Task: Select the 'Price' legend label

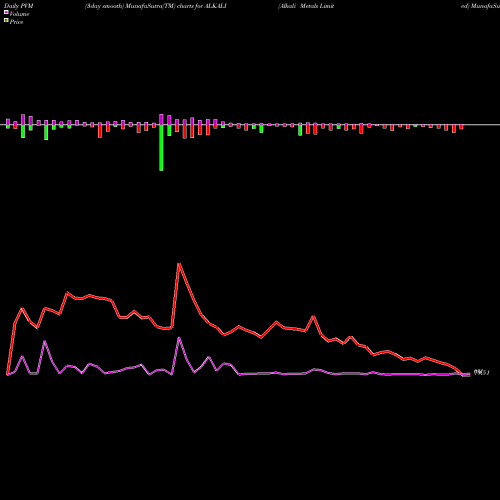Action: click(x=16, y=22)
